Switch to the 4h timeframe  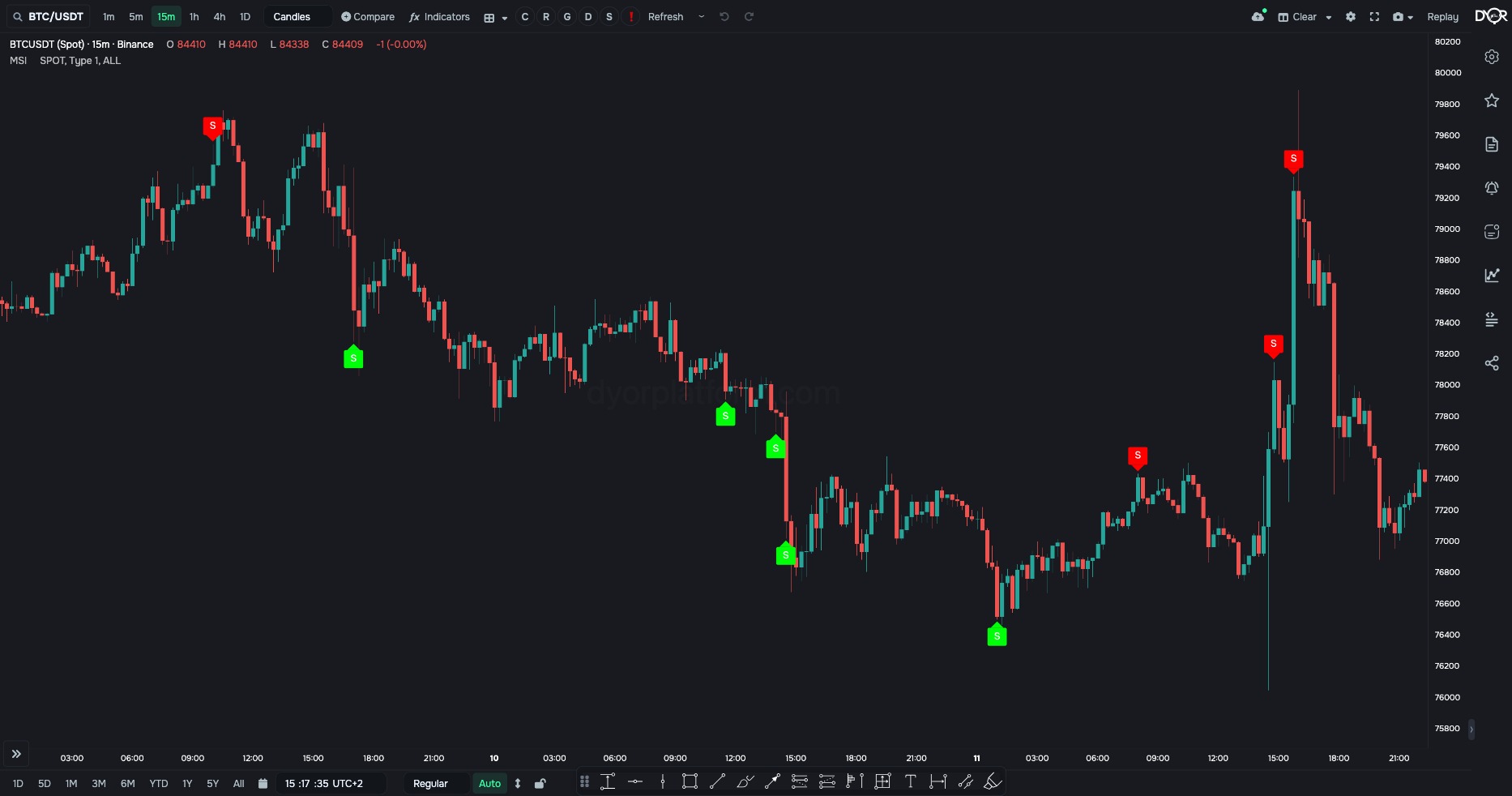220,16
